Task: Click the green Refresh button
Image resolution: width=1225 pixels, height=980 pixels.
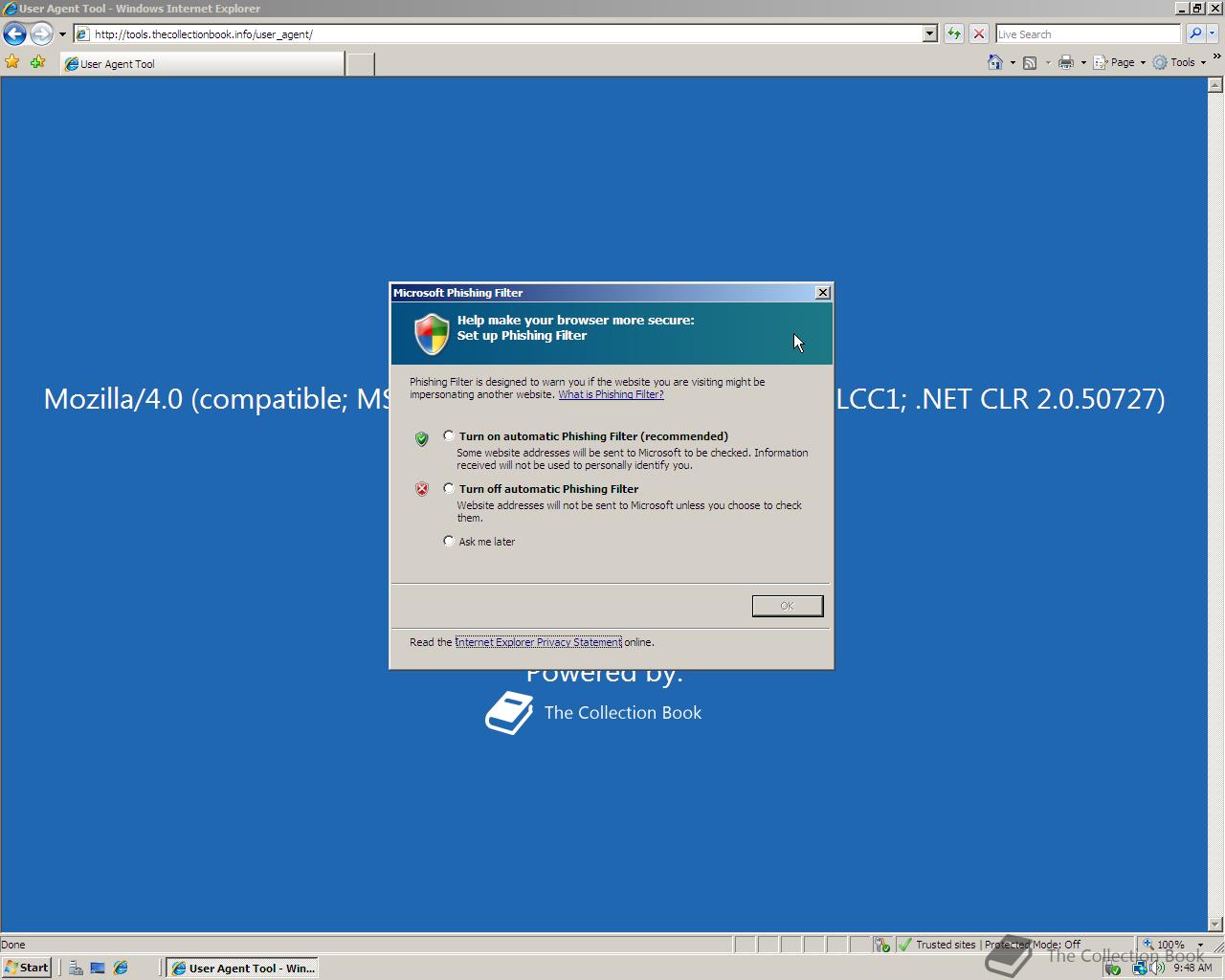Action: coord(954,33)
